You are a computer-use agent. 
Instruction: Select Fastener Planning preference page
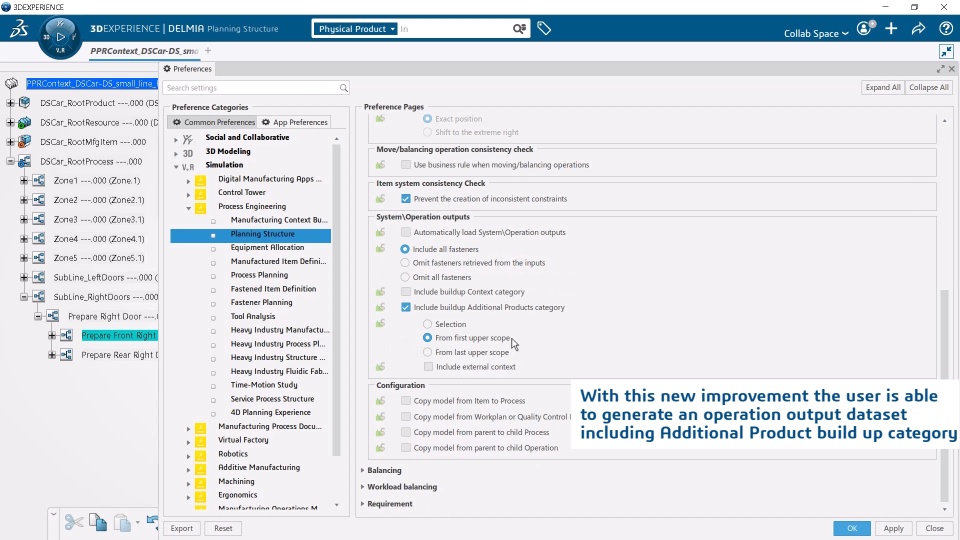click(261, 302)
